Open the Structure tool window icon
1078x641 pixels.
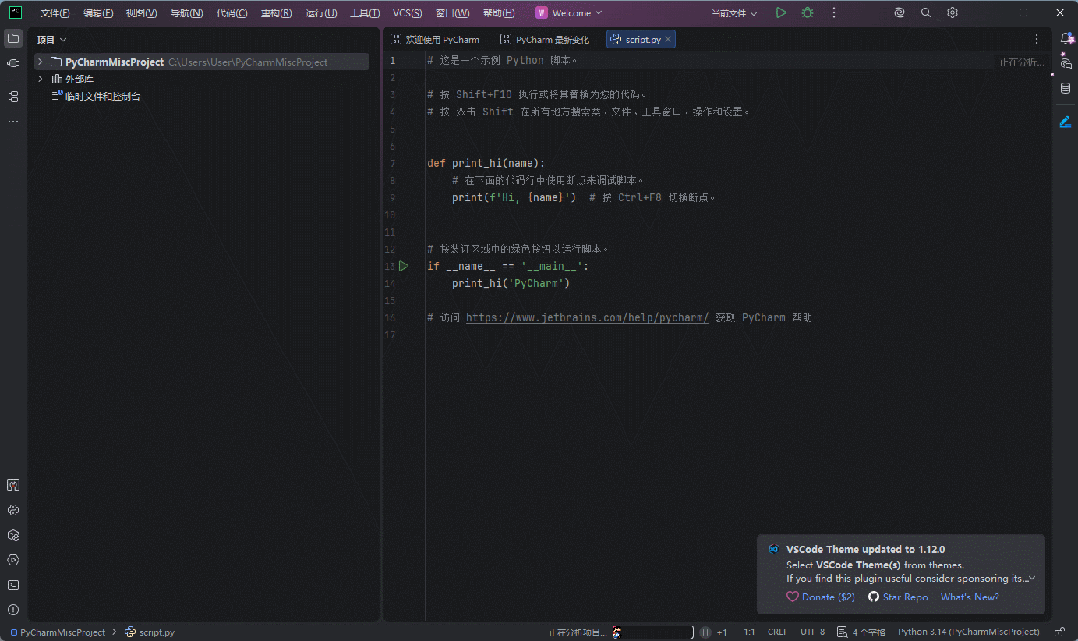pyautogui.click(x=13, y=96)
